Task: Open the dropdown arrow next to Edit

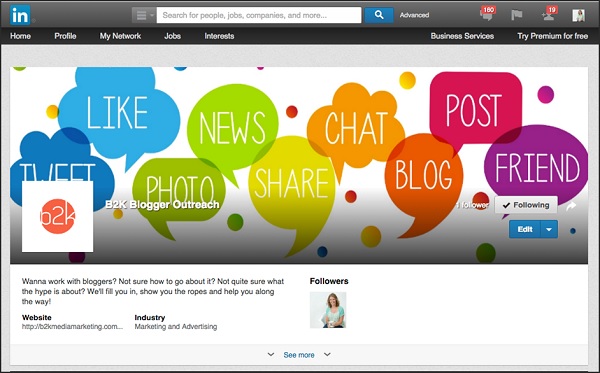Action: (549, 229)
